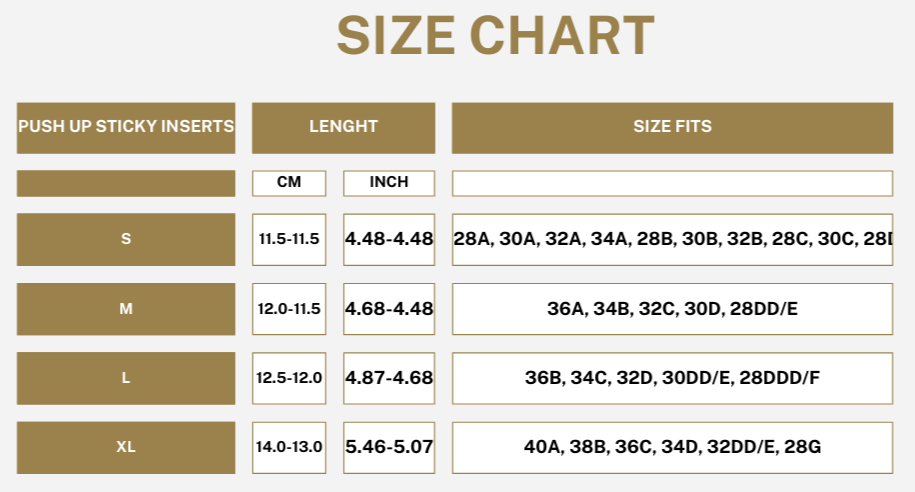Select the 5.46-5.07 inch cell
Screen dimensions: 915x492
point(389,448)
